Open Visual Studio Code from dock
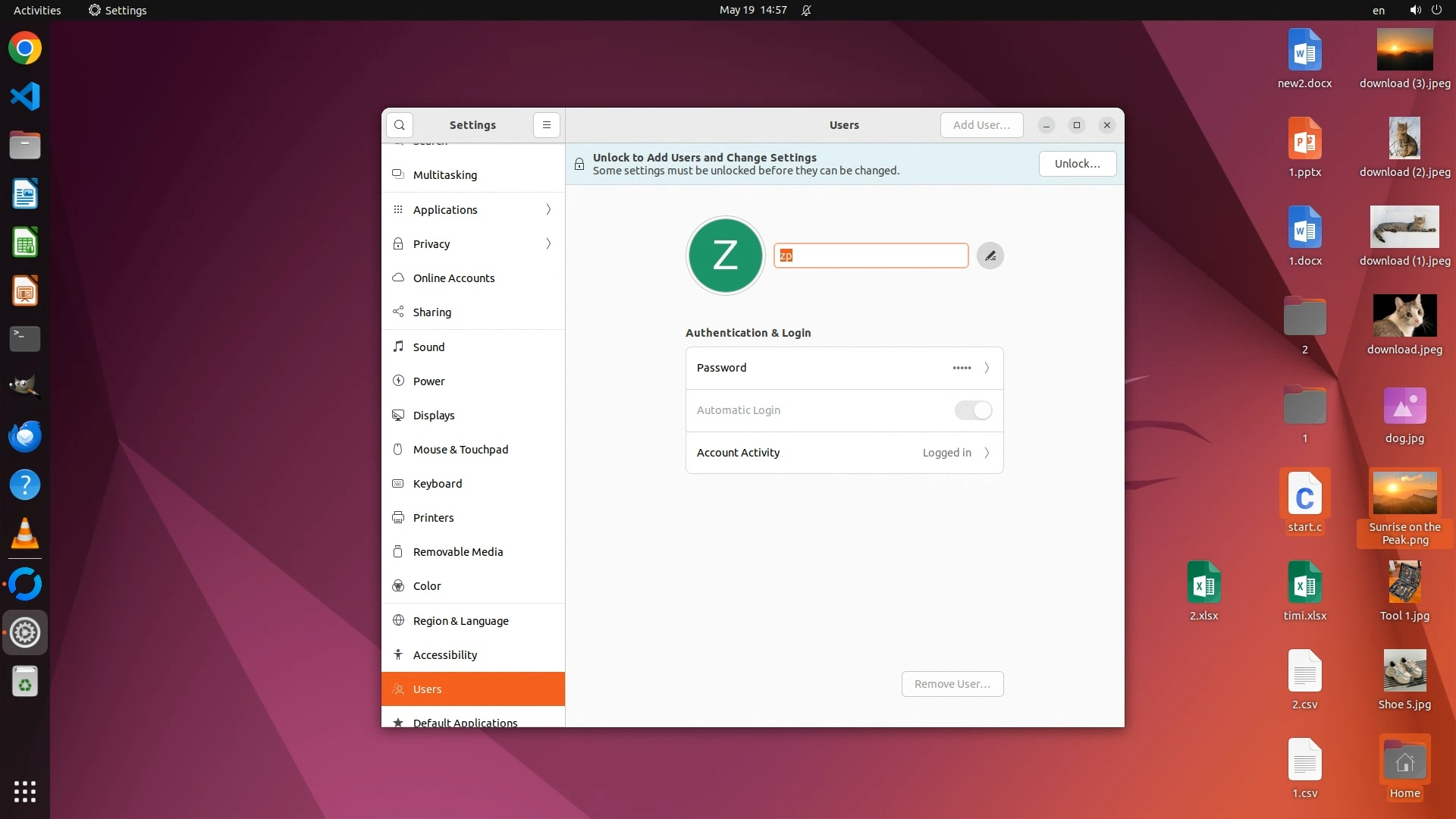 point(25,96)
